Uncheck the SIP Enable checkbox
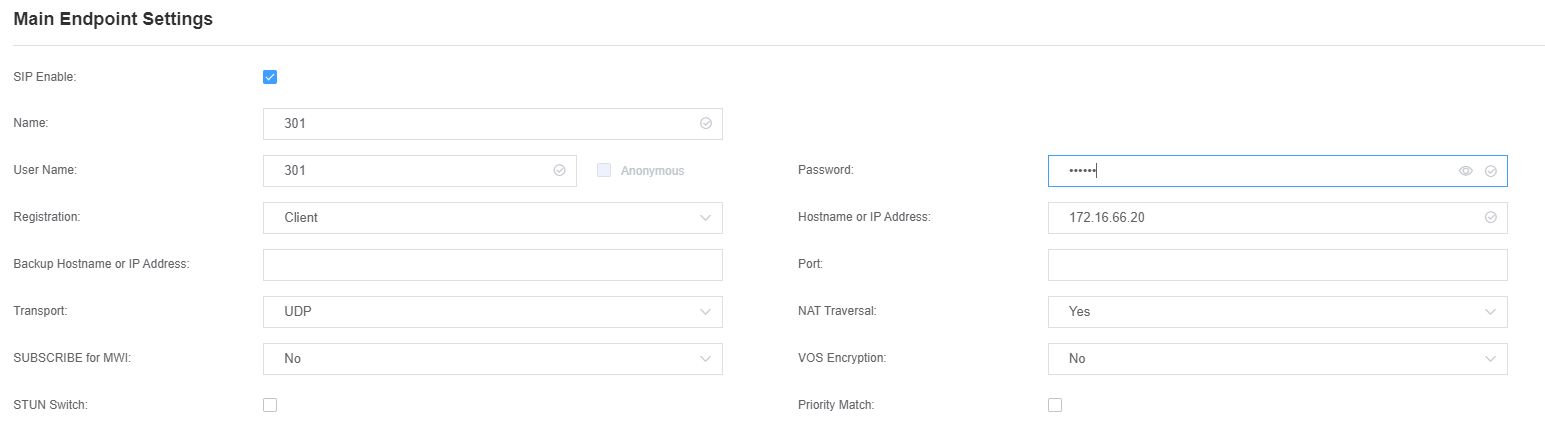Screen dimensions: 1545x428 (270, 77)
